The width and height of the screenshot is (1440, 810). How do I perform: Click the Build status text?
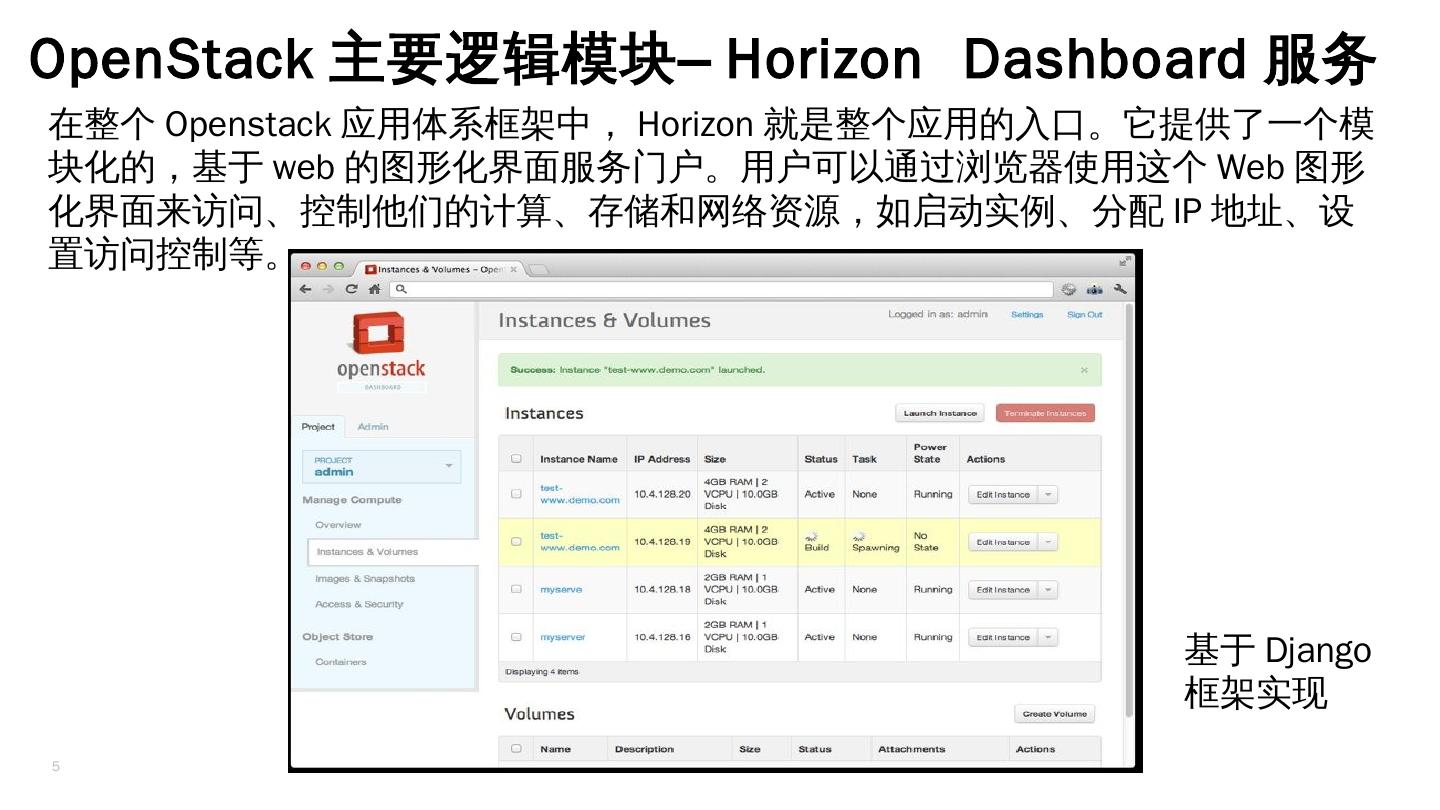pyautogui.click(x=817, y=547)
